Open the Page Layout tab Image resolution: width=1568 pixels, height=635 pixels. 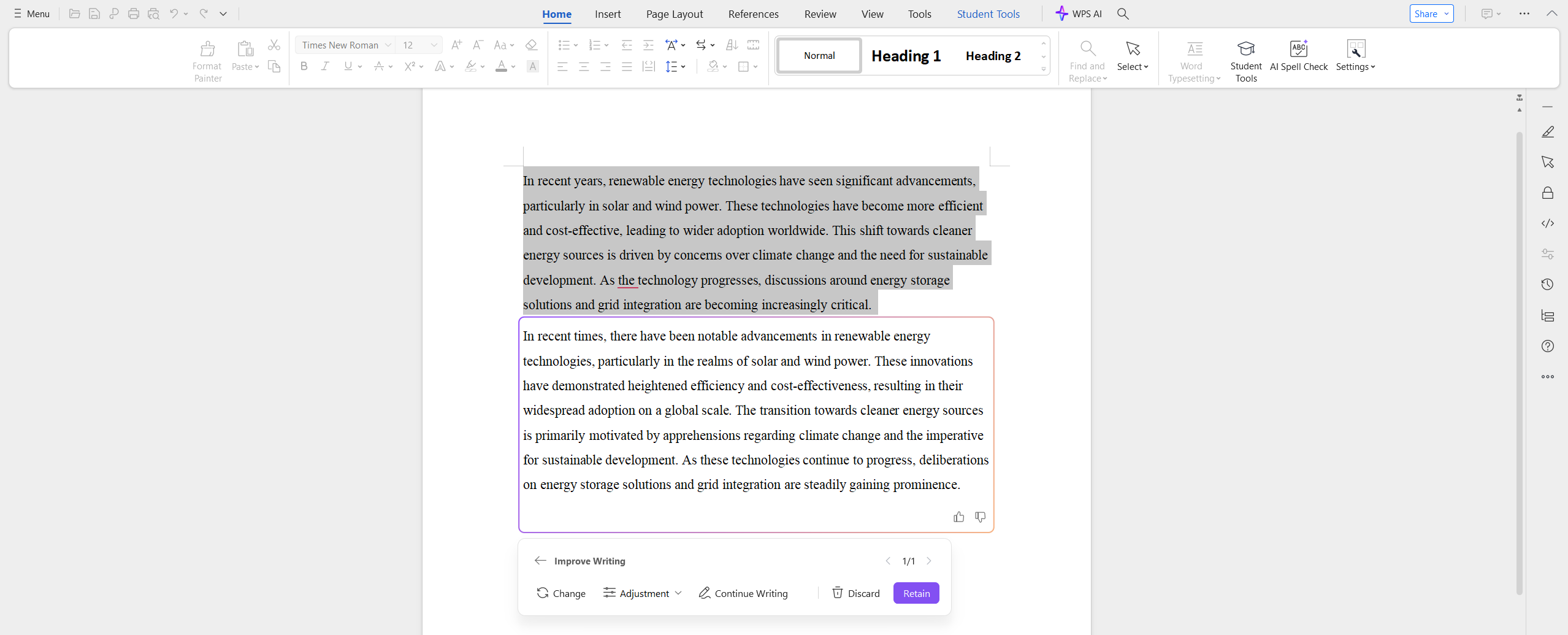tap(674, 14)
